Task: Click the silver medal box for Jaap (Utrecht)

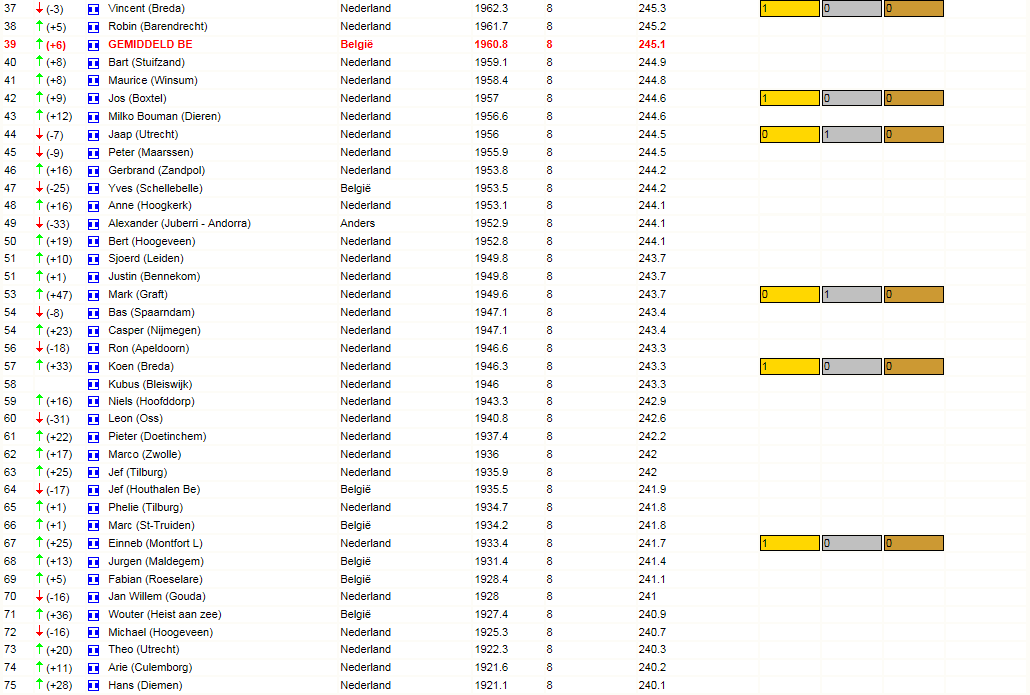Action: pos(851,135)
